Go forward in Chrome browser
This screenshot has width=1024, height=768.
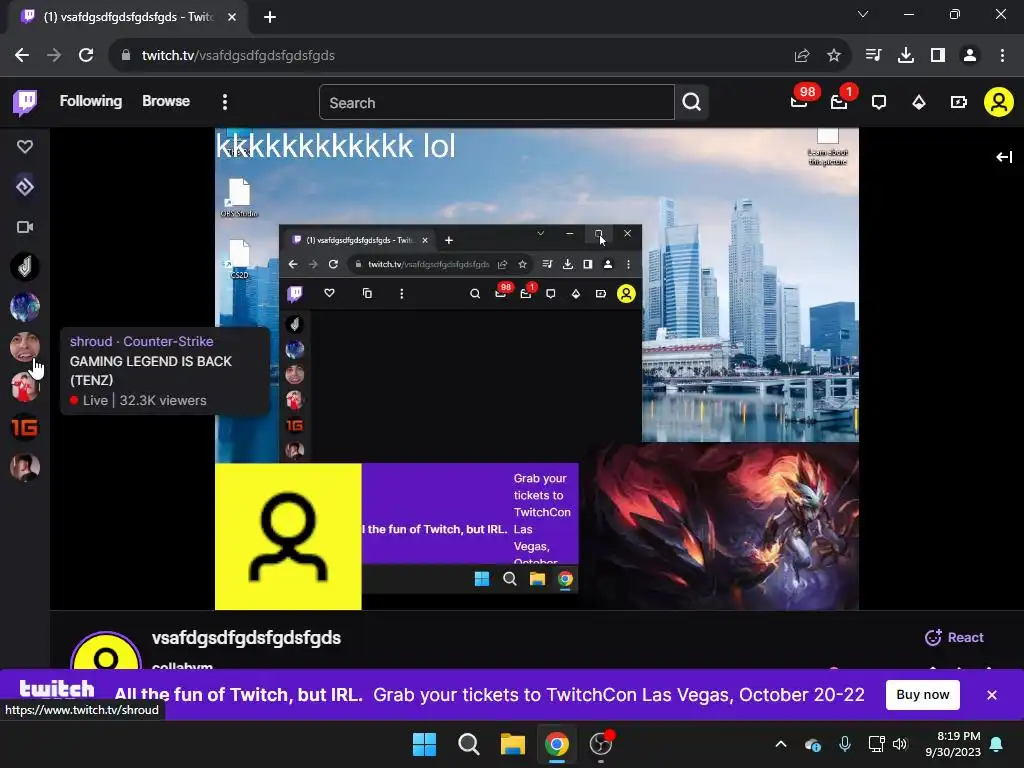[54, 56]
